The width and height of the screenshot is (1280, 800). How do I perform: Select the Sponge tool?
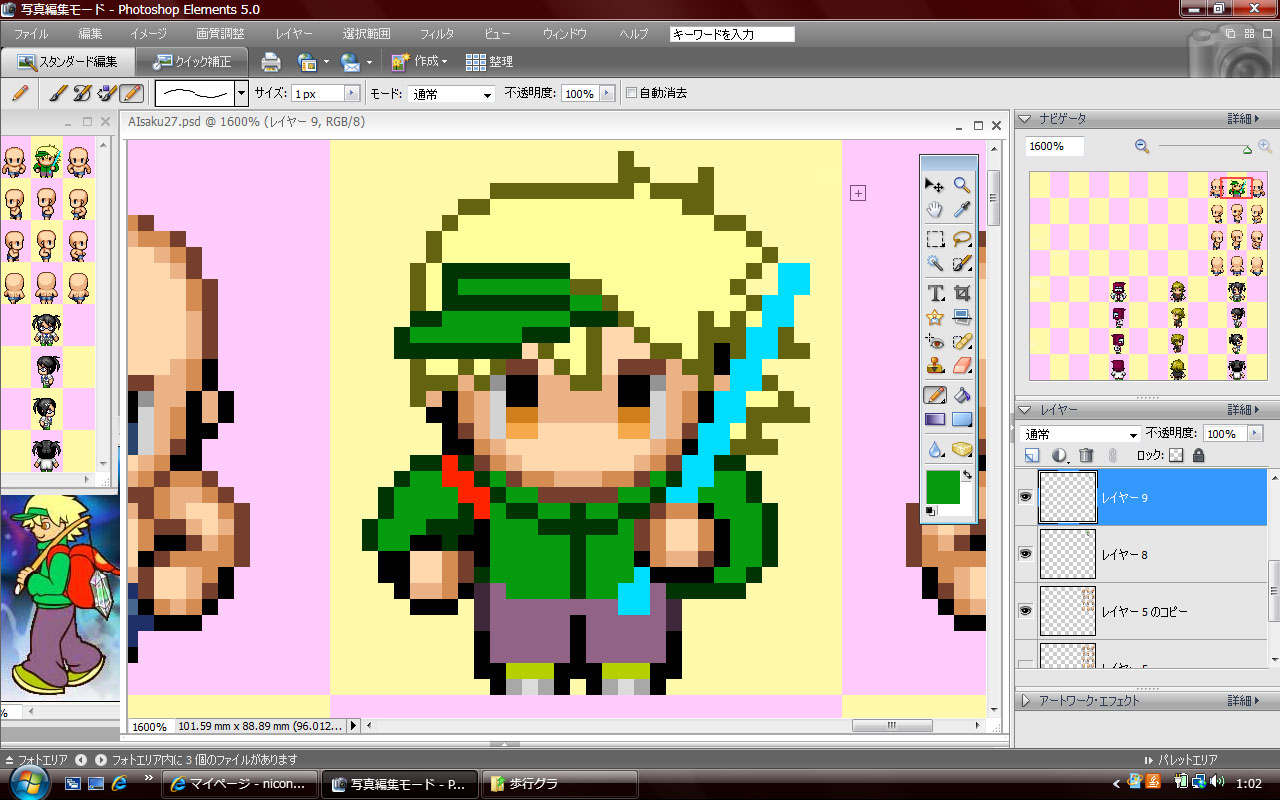962,449
